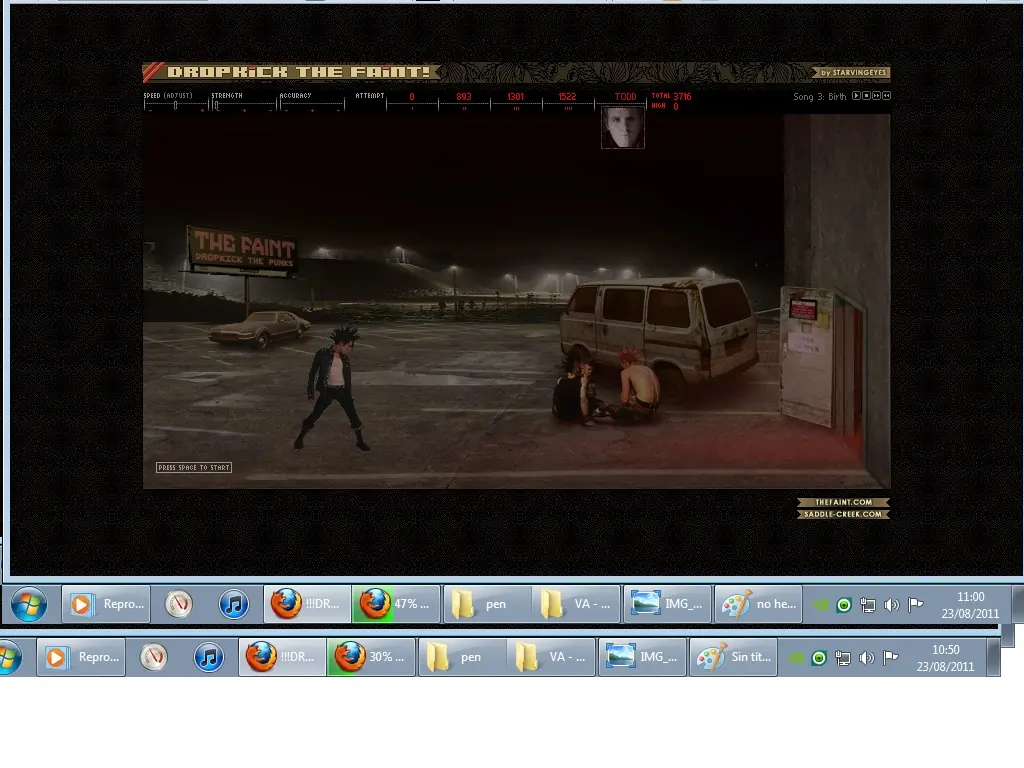Image resolution: width=1024 pixels, height=768 pixels.
Task: Open the clock gadget icon on 11:00 taskbar
Action: pos(178,604)
